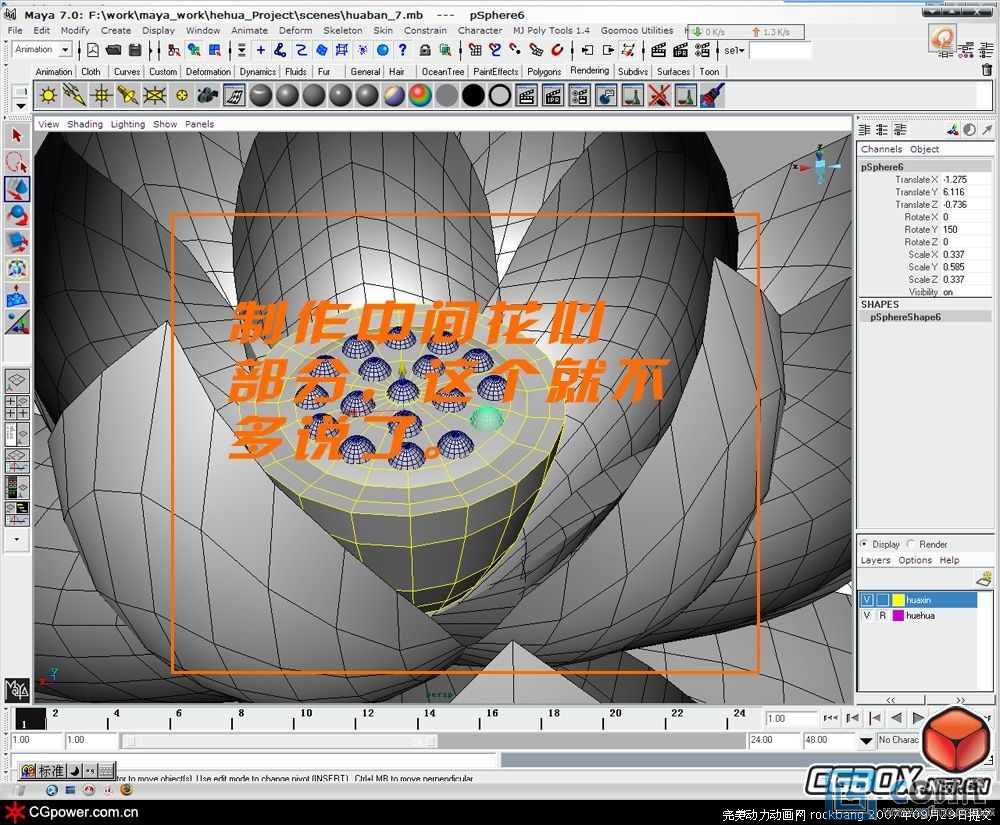Open the Channels menu in Channel Box
The height and width of the screenshot is (825, 1000).
(x=881, y=149)
